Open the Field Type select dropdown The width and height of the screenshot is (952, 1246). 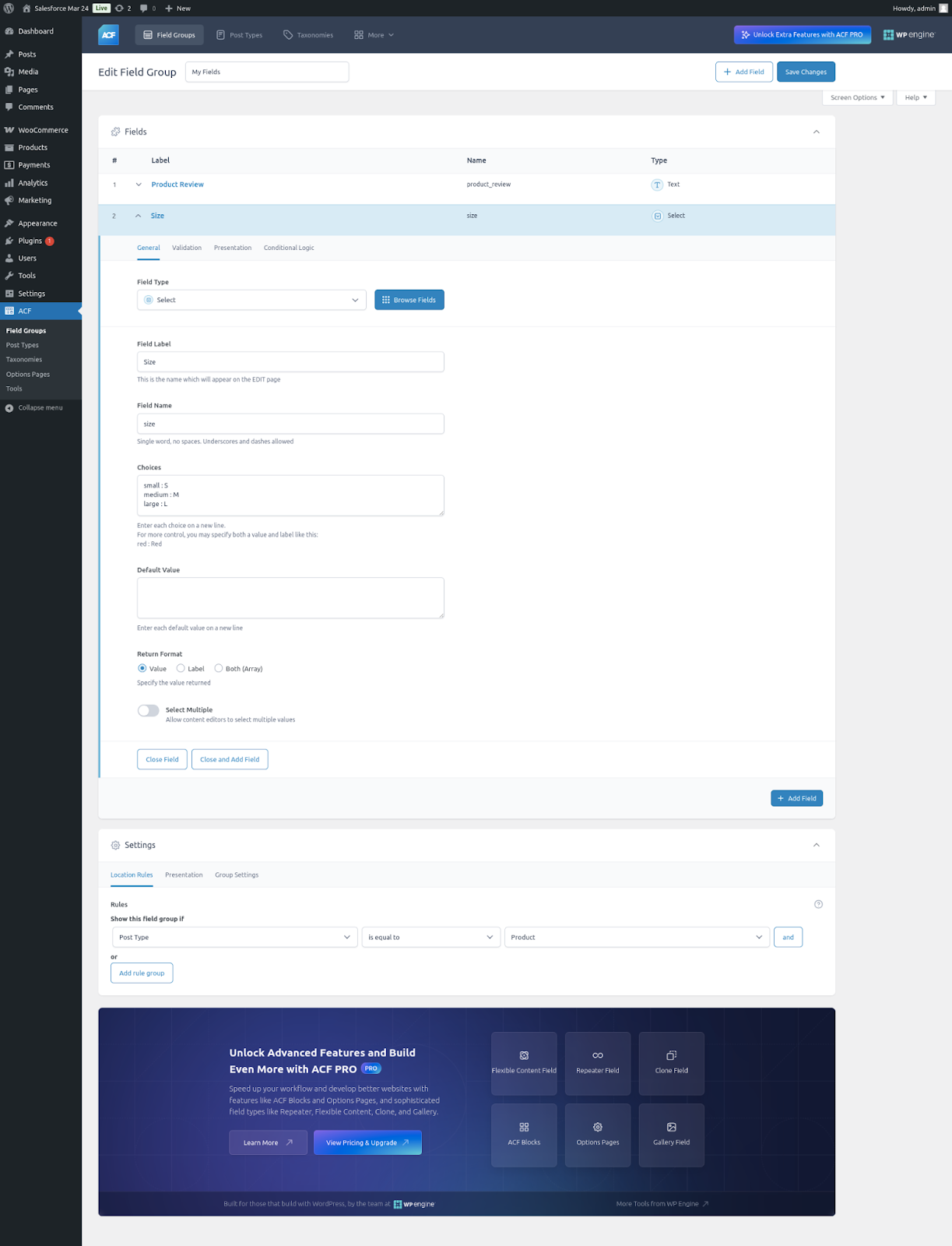click(251, 300)
